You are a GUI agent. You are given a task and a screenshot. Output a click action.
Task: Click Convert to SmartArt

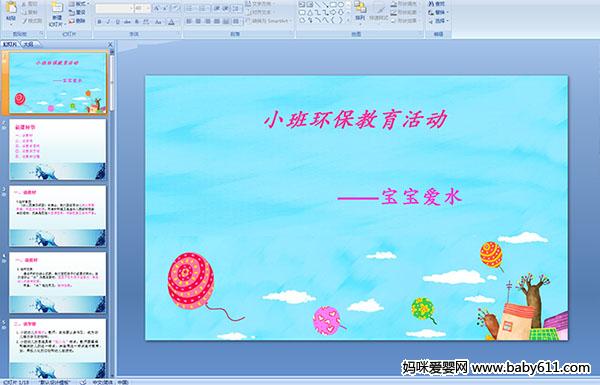(x=269, y=21)
